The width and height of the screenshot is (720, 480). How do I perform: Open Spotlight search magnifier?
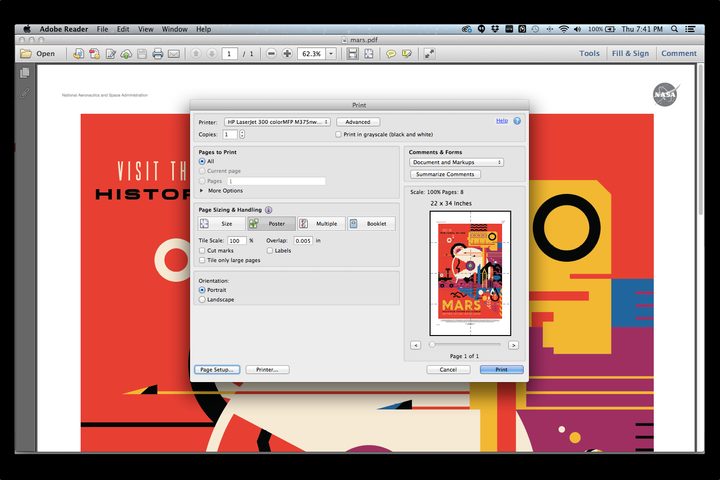point(675,29)
